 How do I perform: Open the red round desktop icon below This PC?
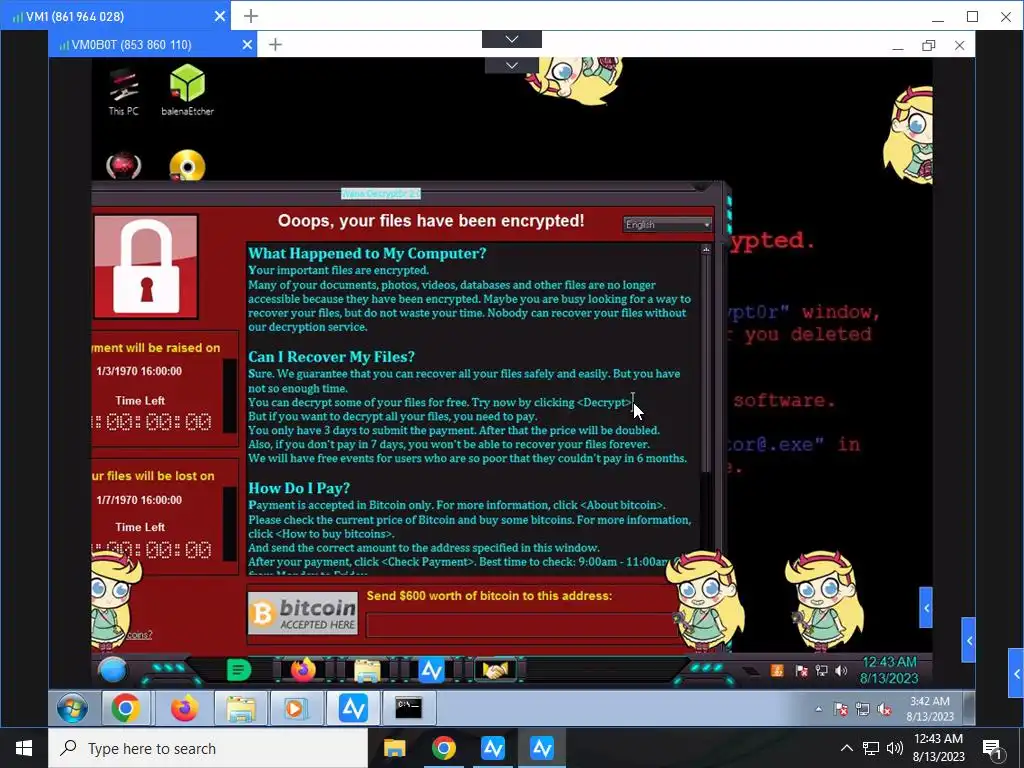(123, 165)
